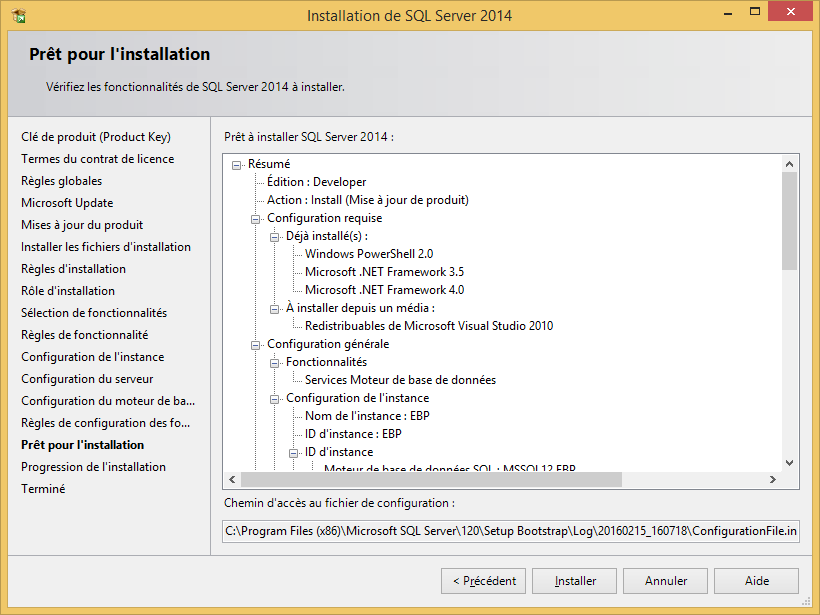Screen dimensions: 820x615
Task: Collapse the Configuration de l'instance tree node
Action: [274, 400]
